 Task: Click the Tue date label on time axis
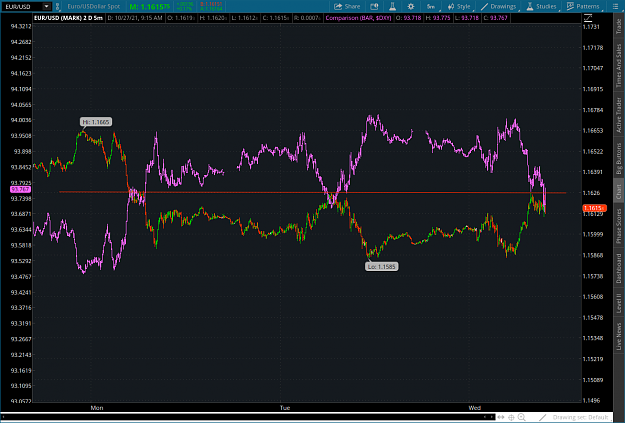(285, 407)
